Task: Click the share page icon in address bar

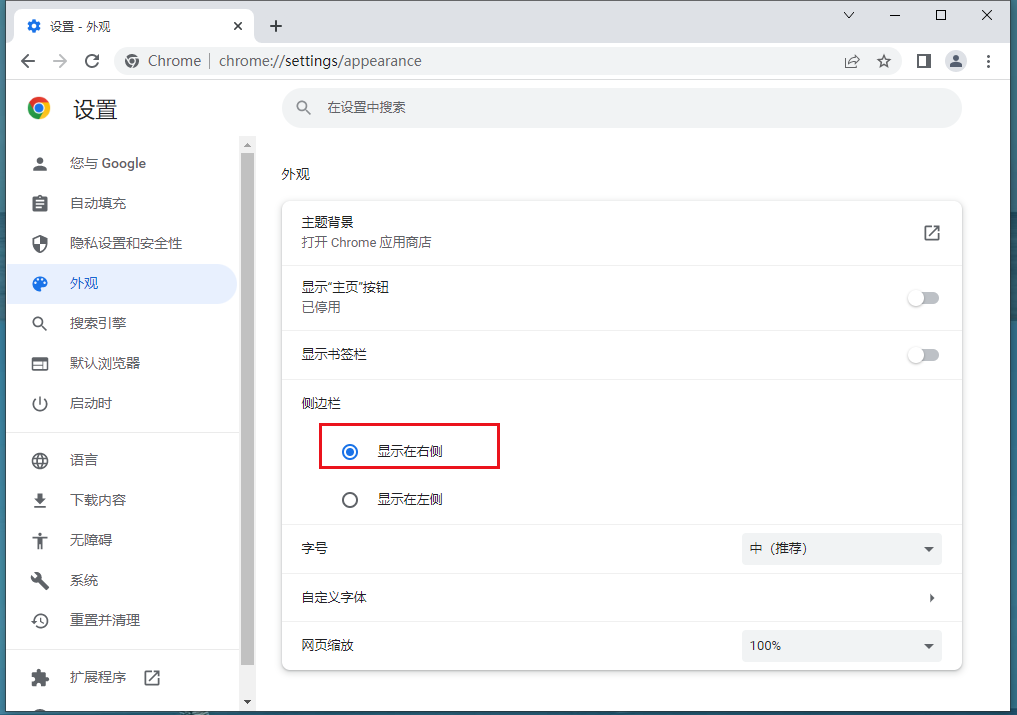Action: 852,62
